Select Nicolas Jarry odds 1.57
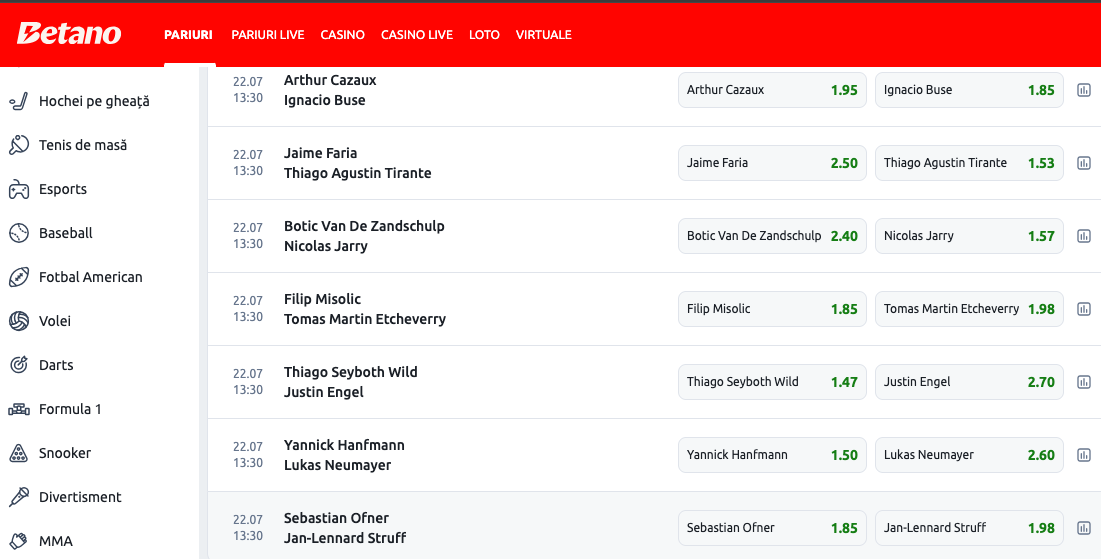Image resolution: width=1101 pixels, height=559 pixels. pos(968,236)
